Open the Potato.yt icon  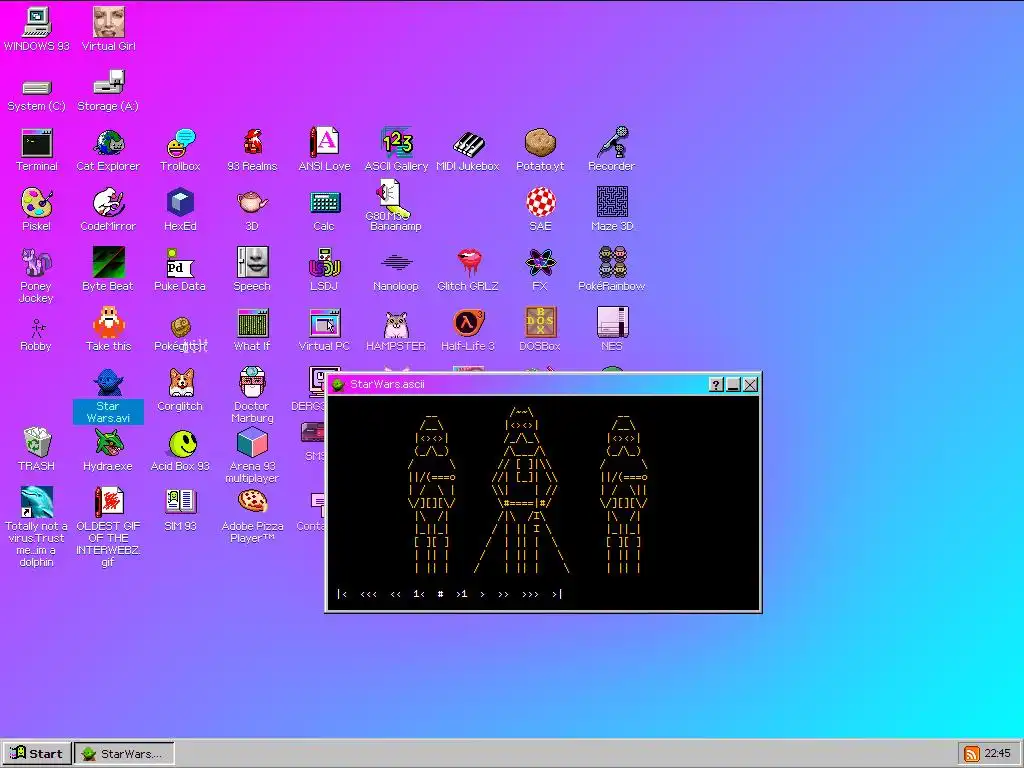tap(540, 150)
